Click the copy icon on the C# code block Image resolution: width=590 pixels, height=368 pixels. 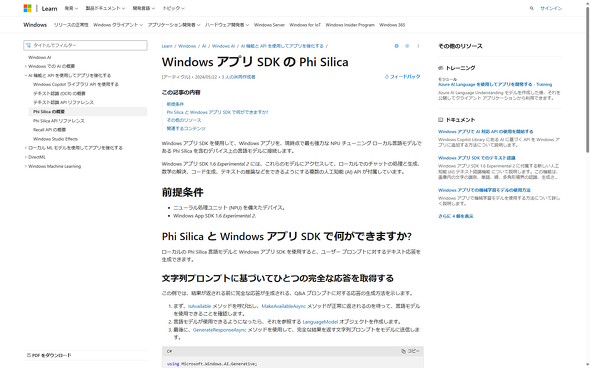[403, 351]
